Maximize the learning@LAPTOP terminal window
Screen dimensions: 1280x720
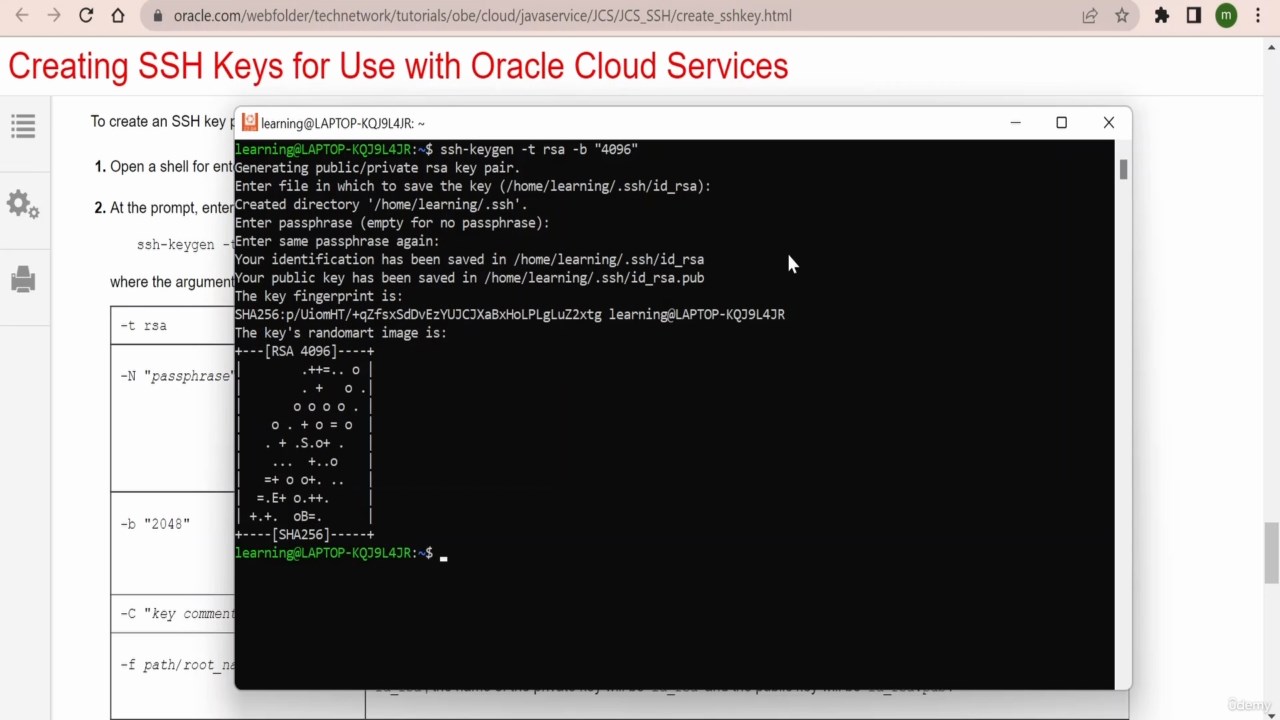tap(1062, 123)
